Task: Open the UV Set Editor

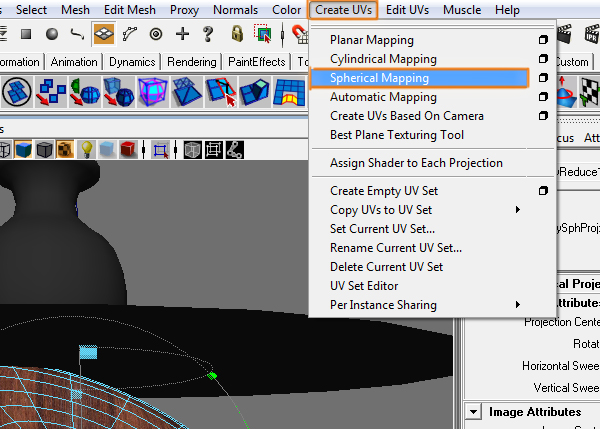Action: point(364,286)
